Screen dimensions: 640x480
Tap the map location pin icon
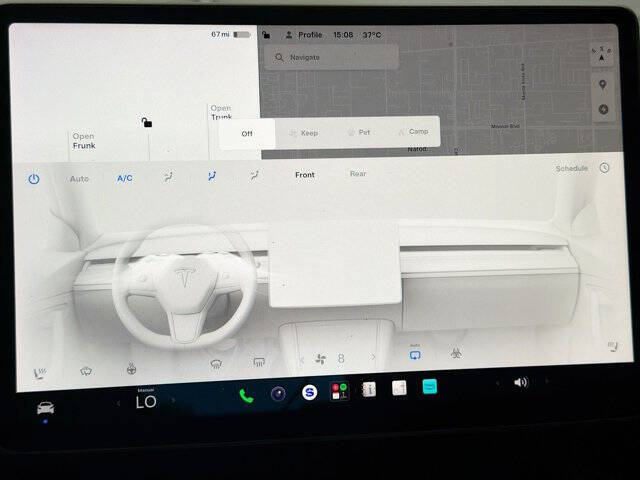602,85
